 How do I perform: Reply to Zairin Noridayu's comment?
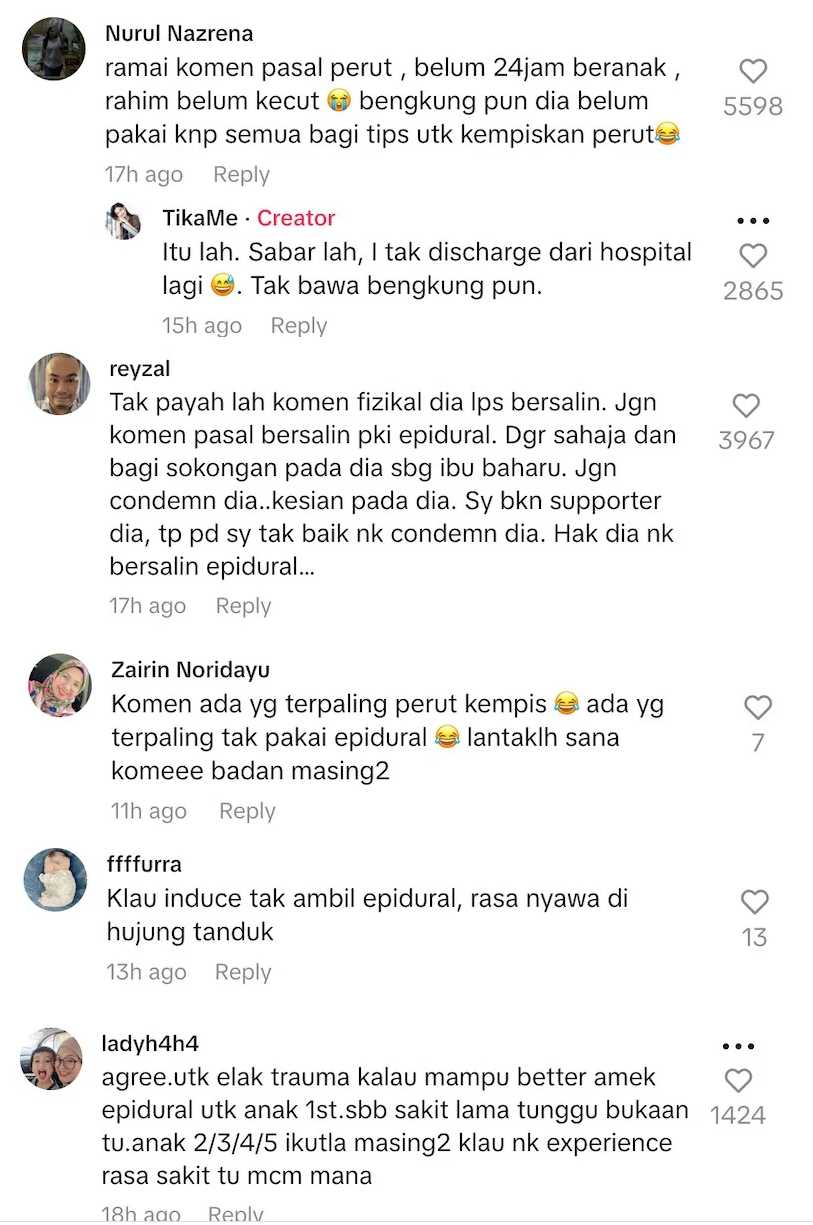pyautogui.click(x=247, y=811)
